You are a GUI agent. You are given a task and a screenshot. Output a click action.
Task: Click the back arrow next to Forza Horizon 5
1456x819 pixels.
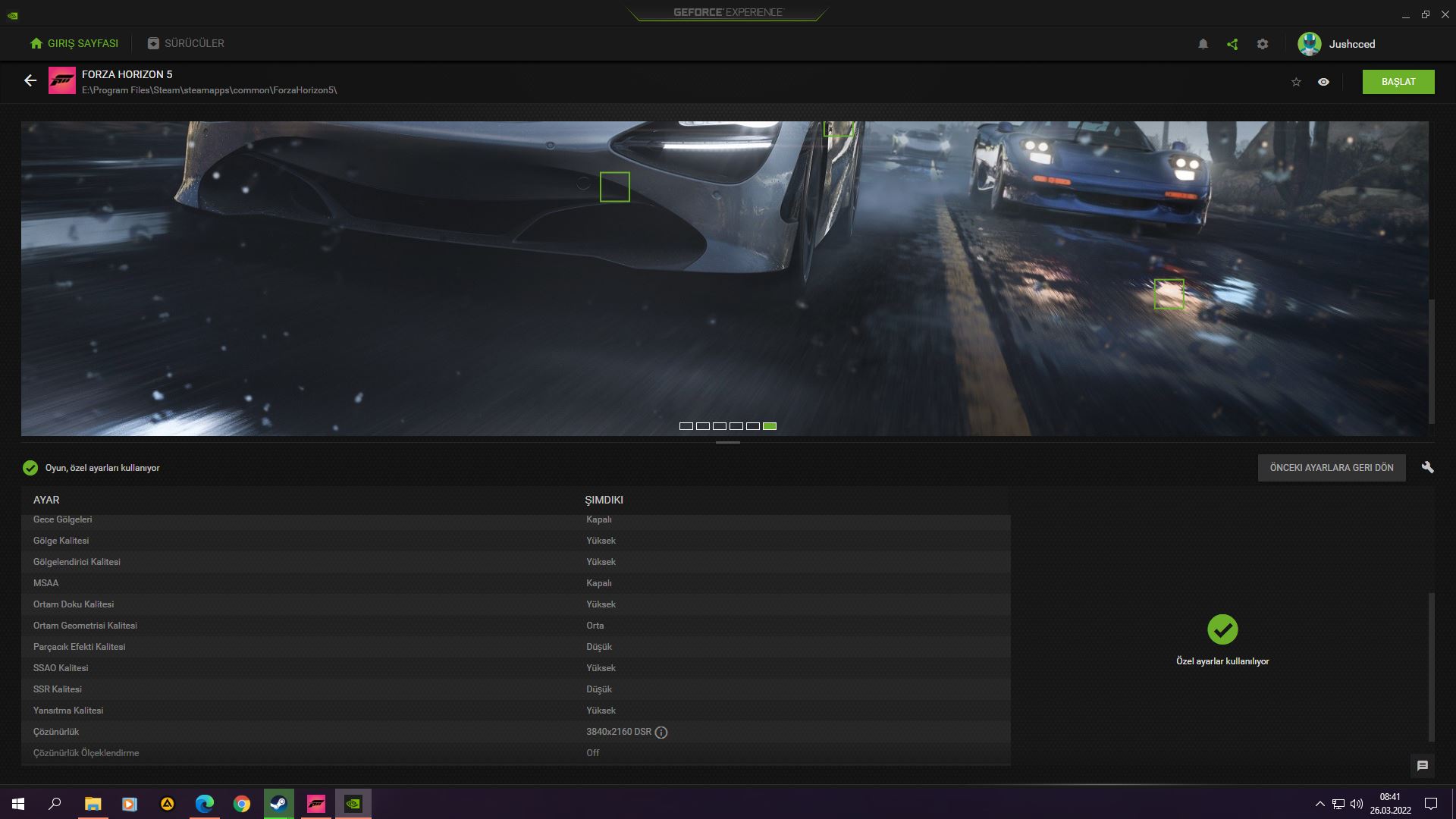point(30,80)
